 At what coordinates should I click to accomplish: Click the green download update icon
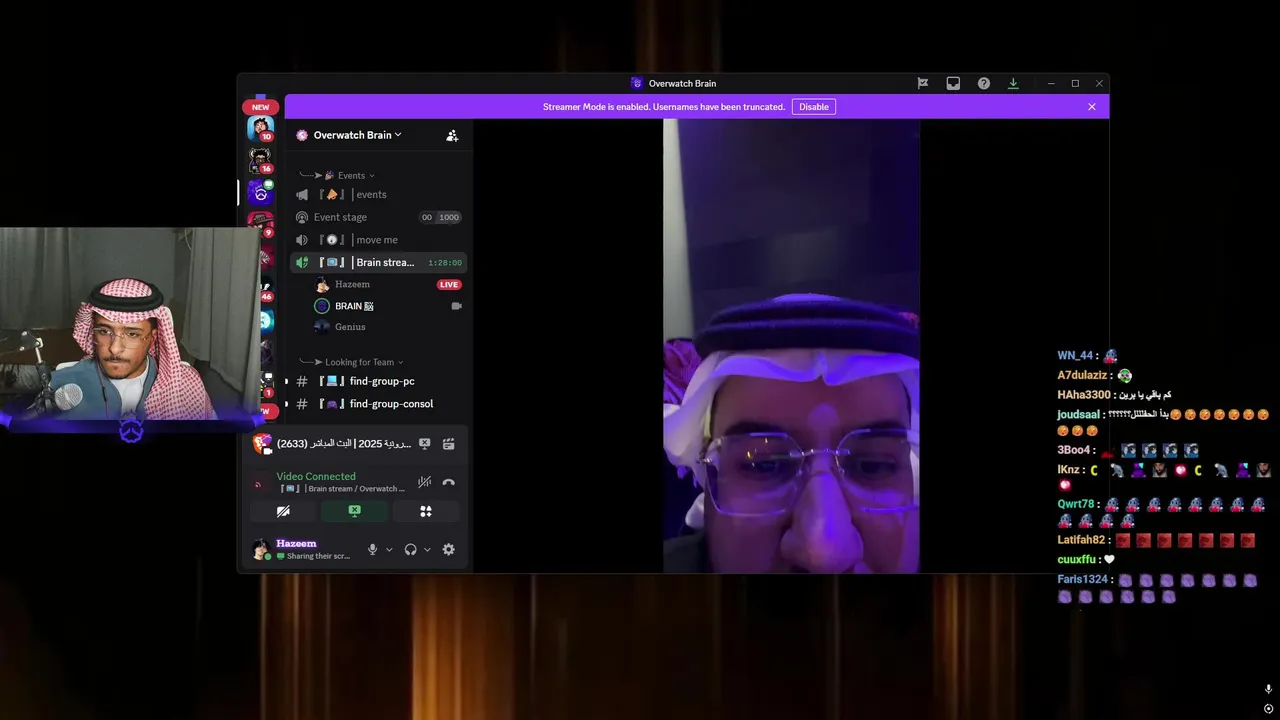click(x=1013, y=83)
